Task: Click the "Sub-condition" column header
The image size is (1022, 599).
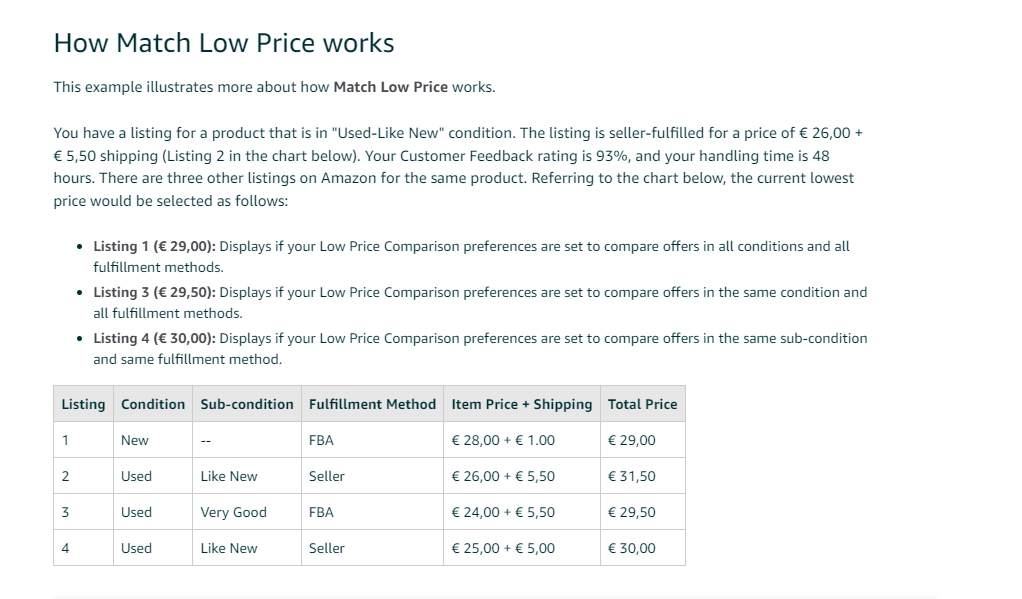Action: click(247, 404)
